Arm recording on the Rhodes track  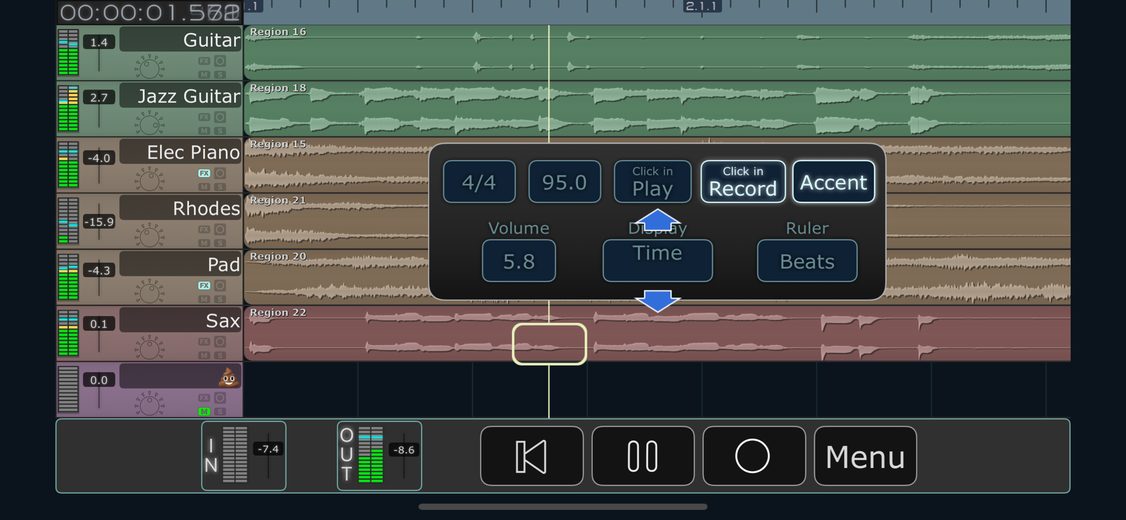[220, 229]
